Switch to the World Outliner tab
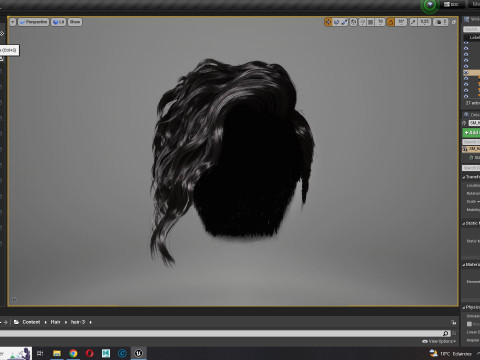The image size is (480, 360). [x=472, y=20]
